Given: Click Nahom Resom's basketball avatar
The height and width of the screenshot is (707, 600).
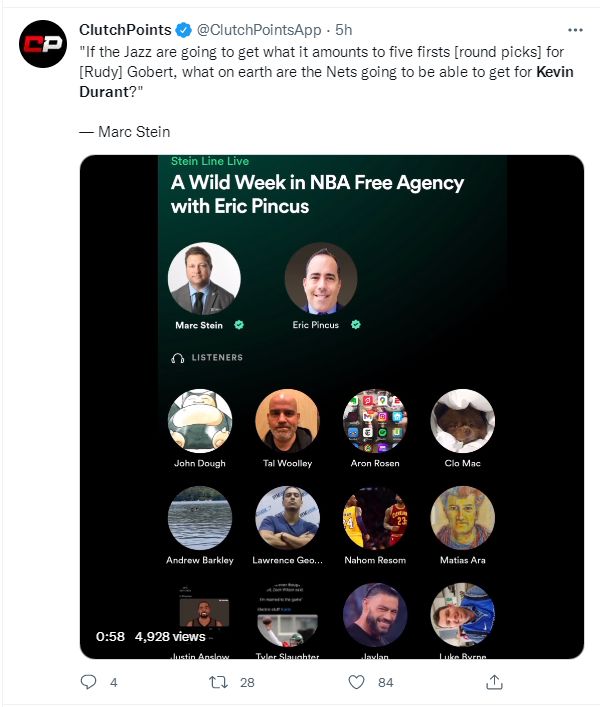Looking at the screenshot, I should [374, 518].
